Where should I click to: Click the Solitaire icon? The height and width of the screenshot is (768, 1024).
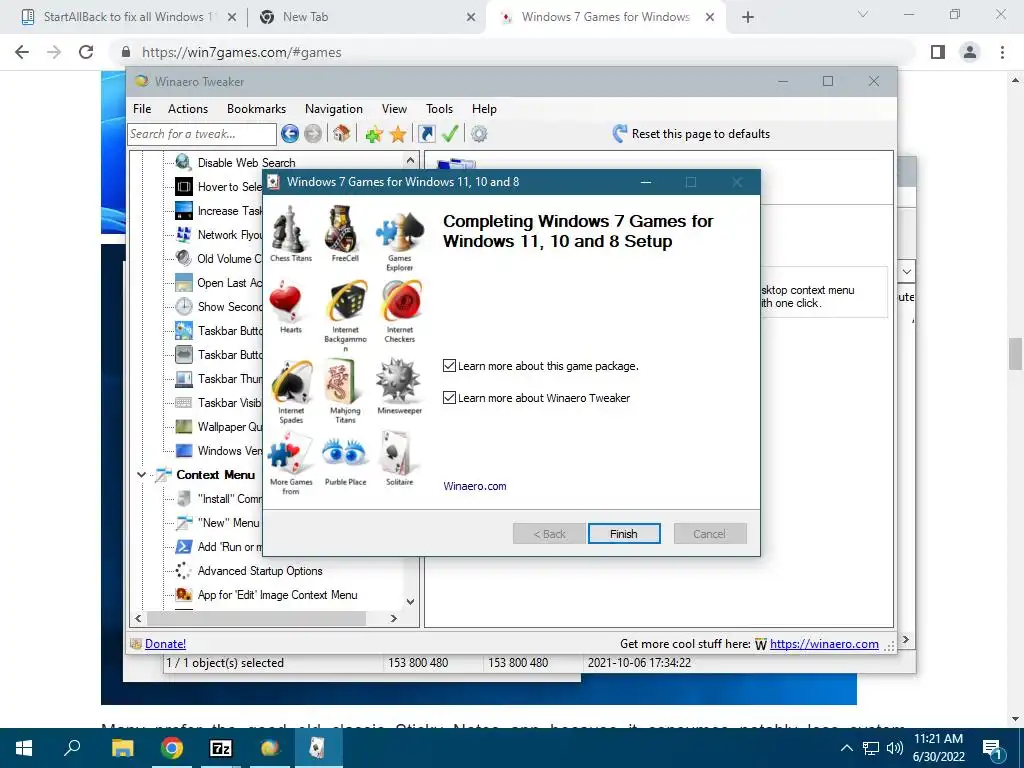(x=399, y=453)
